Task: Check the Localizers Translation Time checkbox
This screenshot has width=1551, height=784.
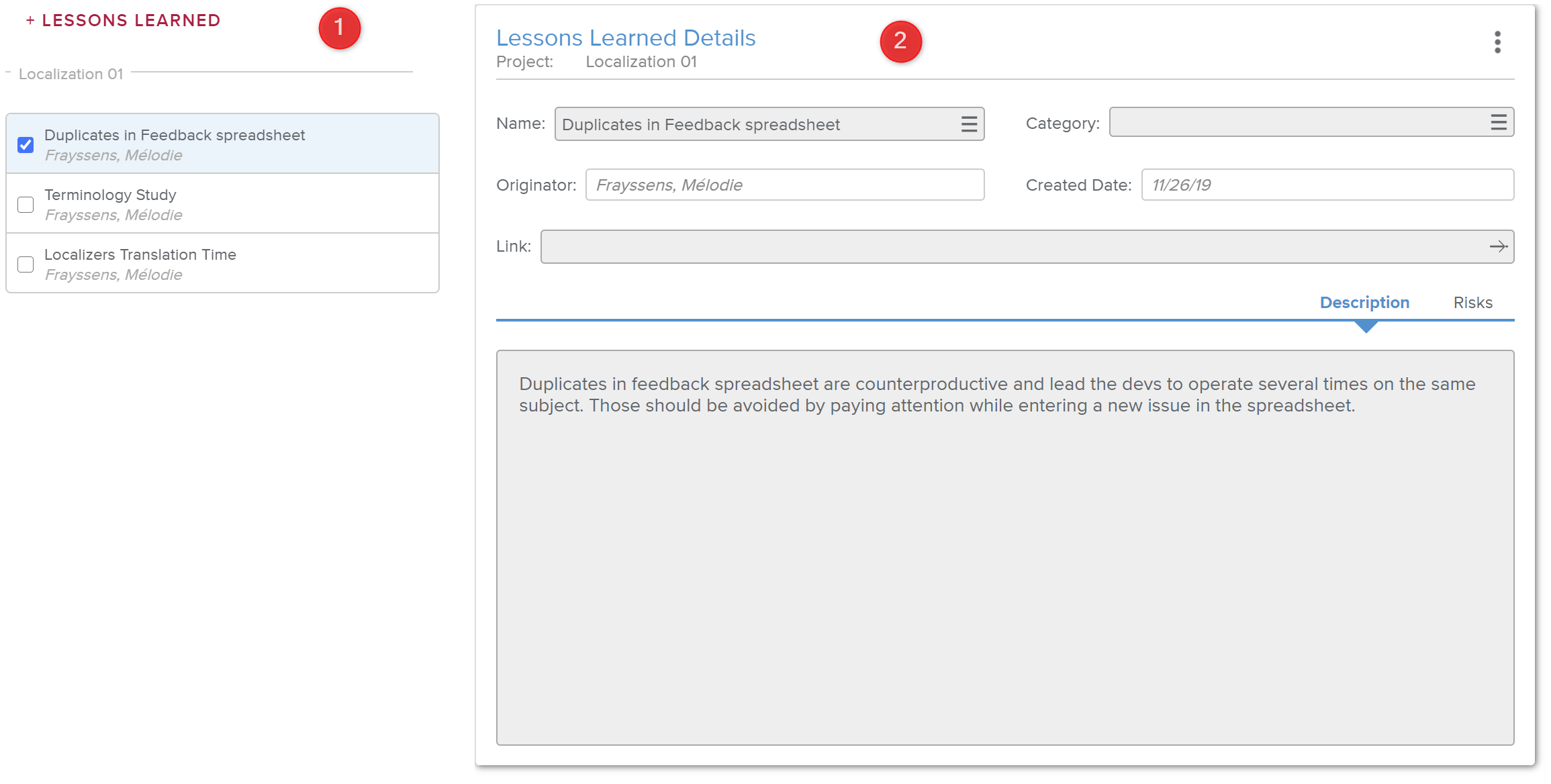Action: 26,264
